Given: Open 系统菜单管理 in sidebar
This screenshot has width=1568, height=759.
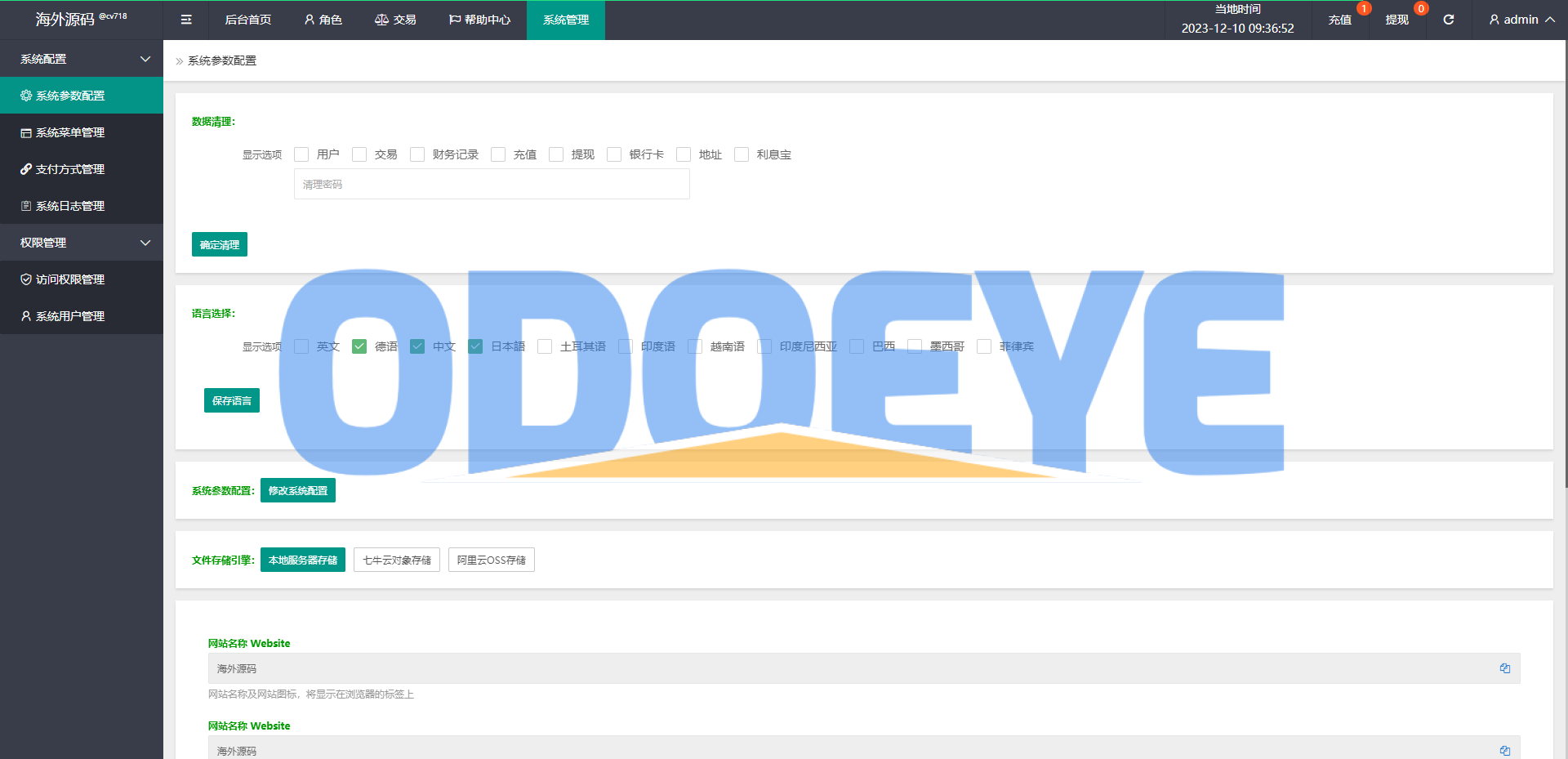Looking at the screenshot, I should click(82, 132).
